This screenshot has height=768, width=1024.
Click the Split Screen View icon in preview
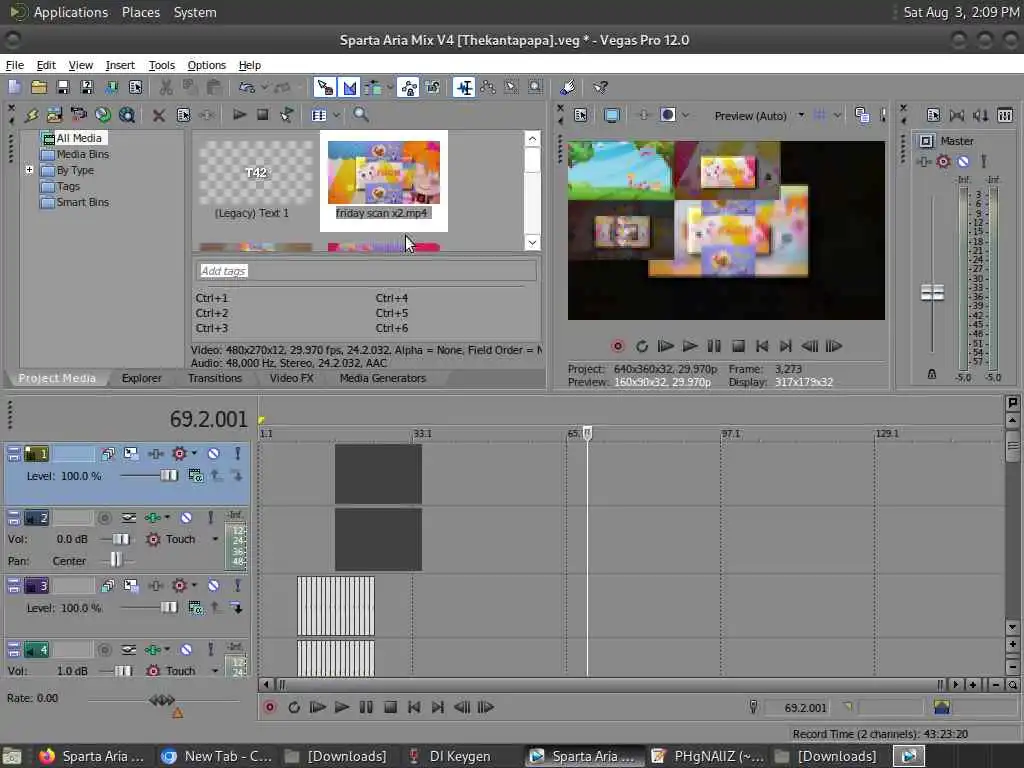(x=667, y=116)
